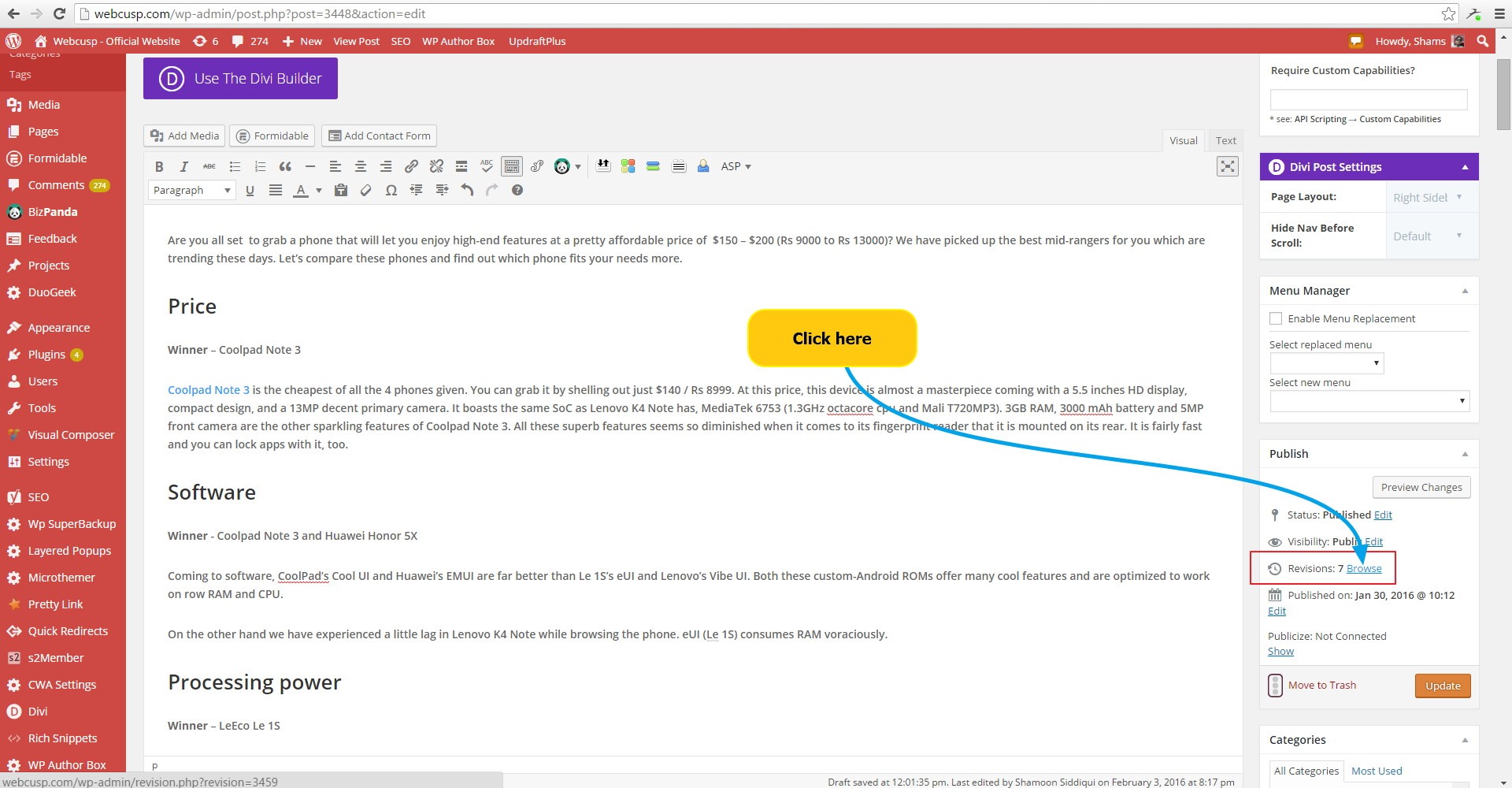
Task: Collapse the Categories panel
Action: (x=1465, y=740)
